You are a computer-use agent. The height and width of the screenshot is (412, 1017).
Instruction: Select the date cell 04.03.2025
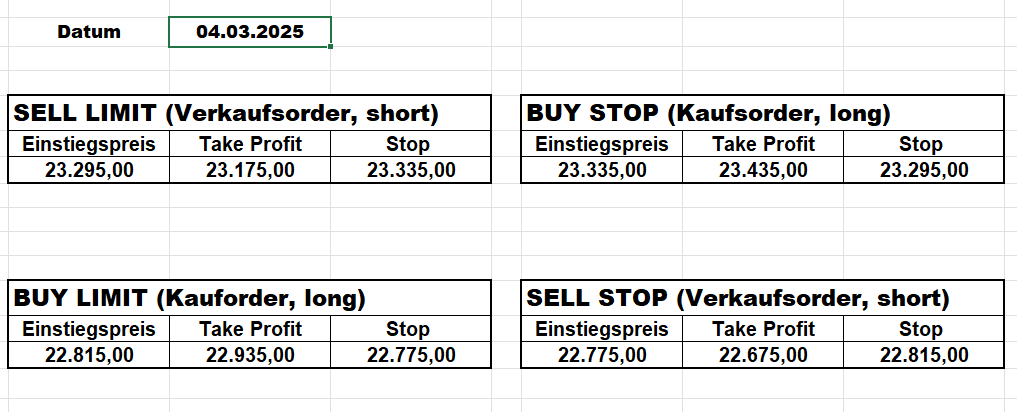(249, 32)
